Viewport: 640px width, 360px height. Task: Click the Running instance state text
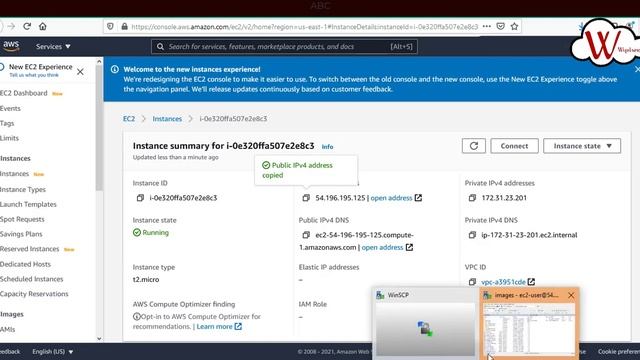(156, 233)
